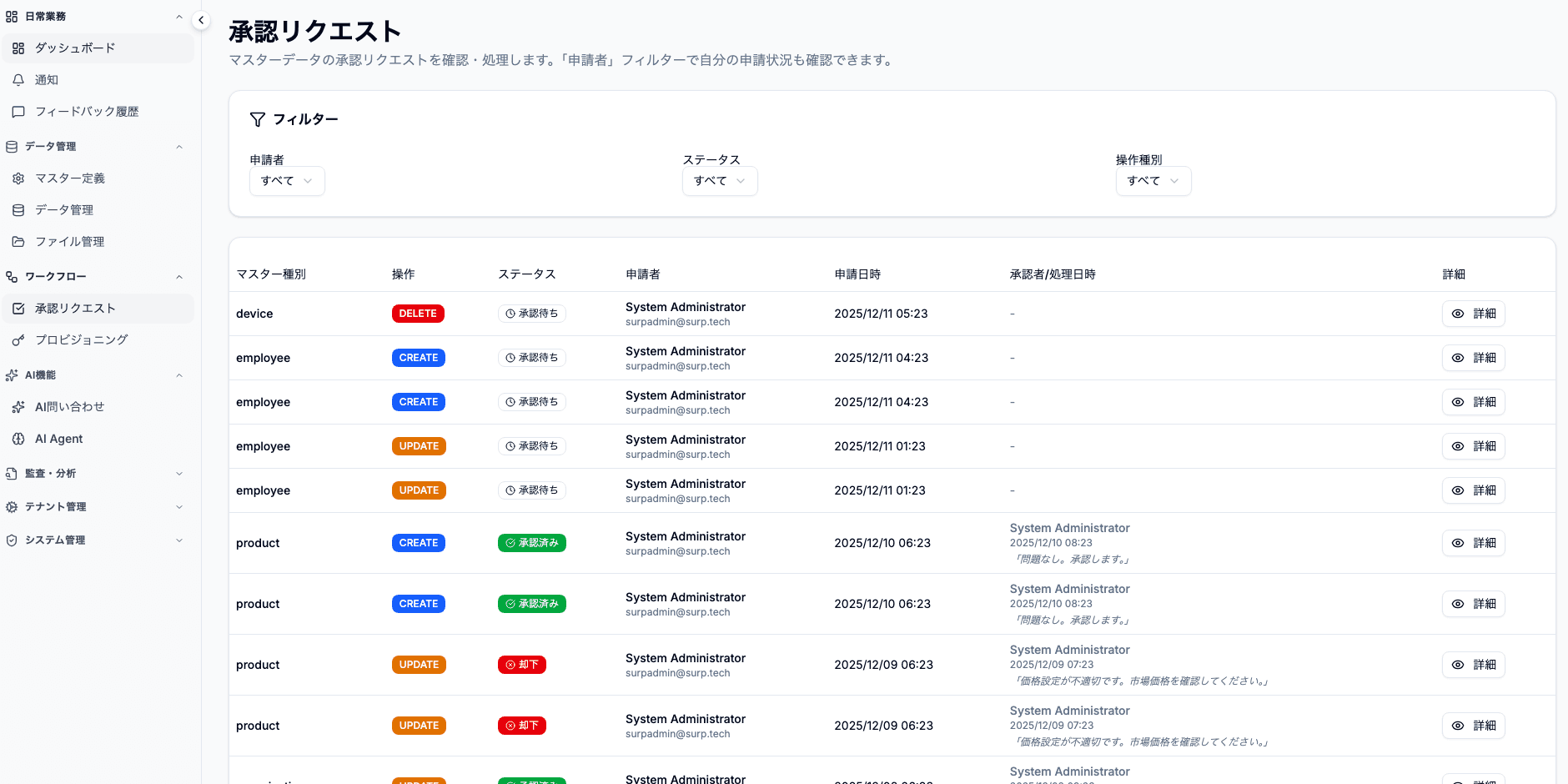
Task: Open プロビジョニング page
Action: (x=98, y=340)
